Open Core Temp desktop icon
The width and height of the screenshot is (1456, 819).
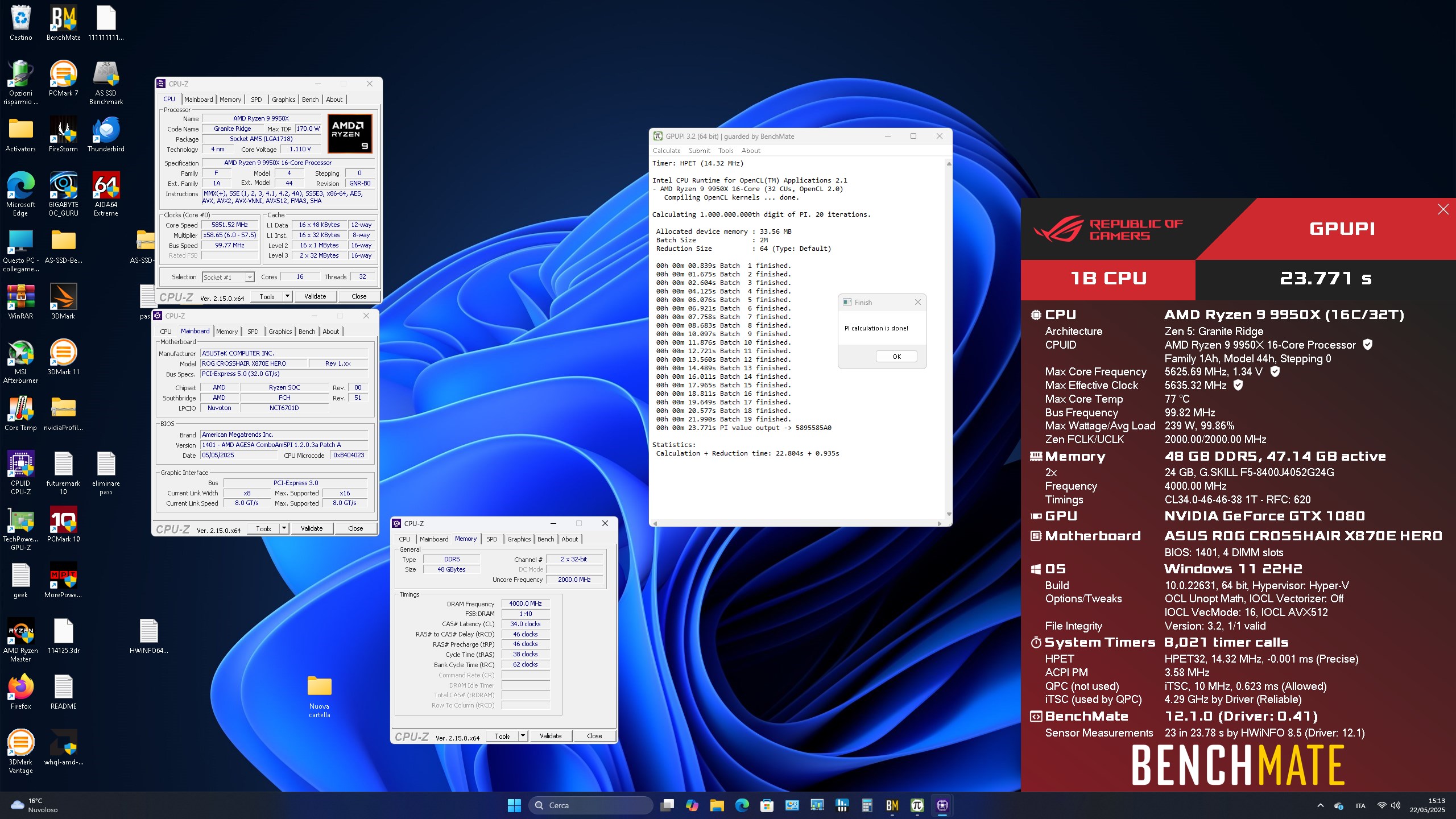[x=20, y=413]
